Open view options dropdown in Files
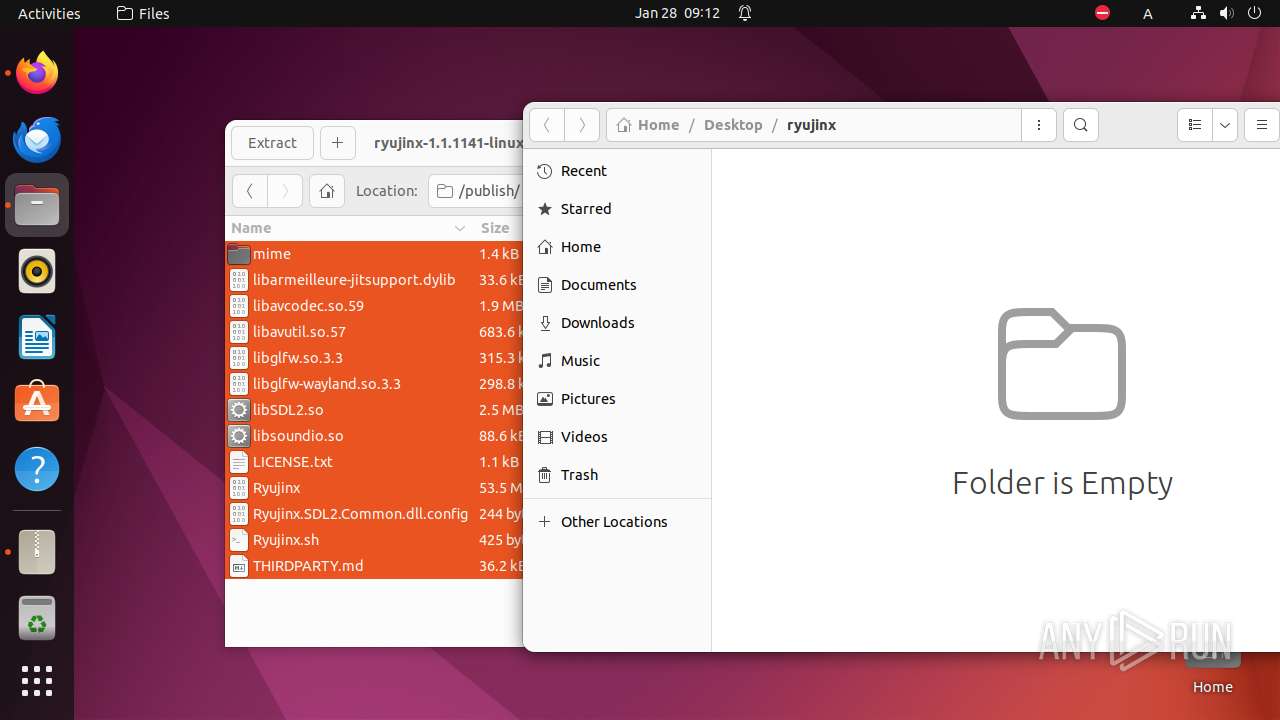1280x720 pixels. pyautogui.click(x=1225, y=125)
